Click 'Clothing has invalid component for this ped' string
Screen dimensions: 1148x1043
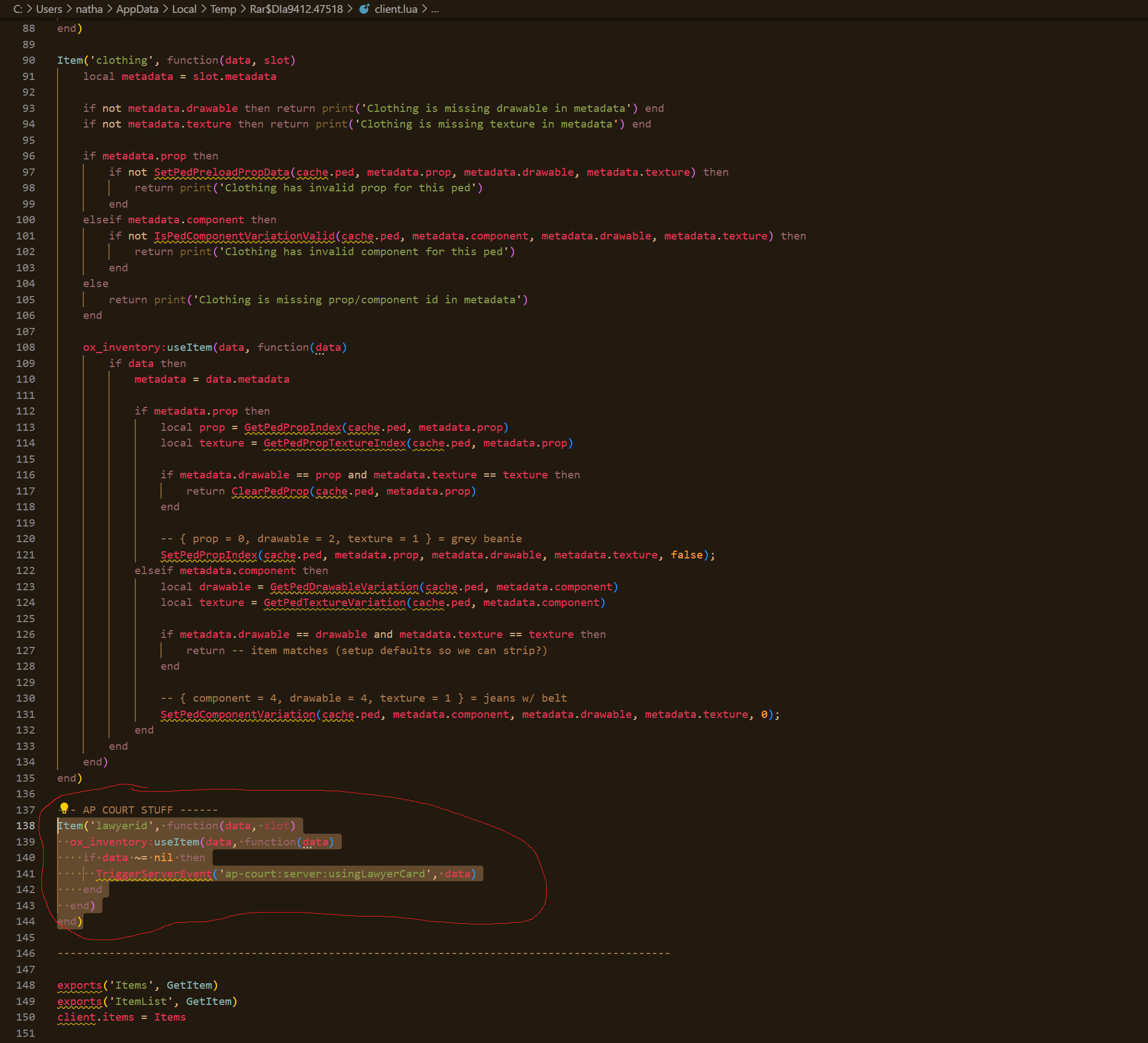click(x=364, y=252)
